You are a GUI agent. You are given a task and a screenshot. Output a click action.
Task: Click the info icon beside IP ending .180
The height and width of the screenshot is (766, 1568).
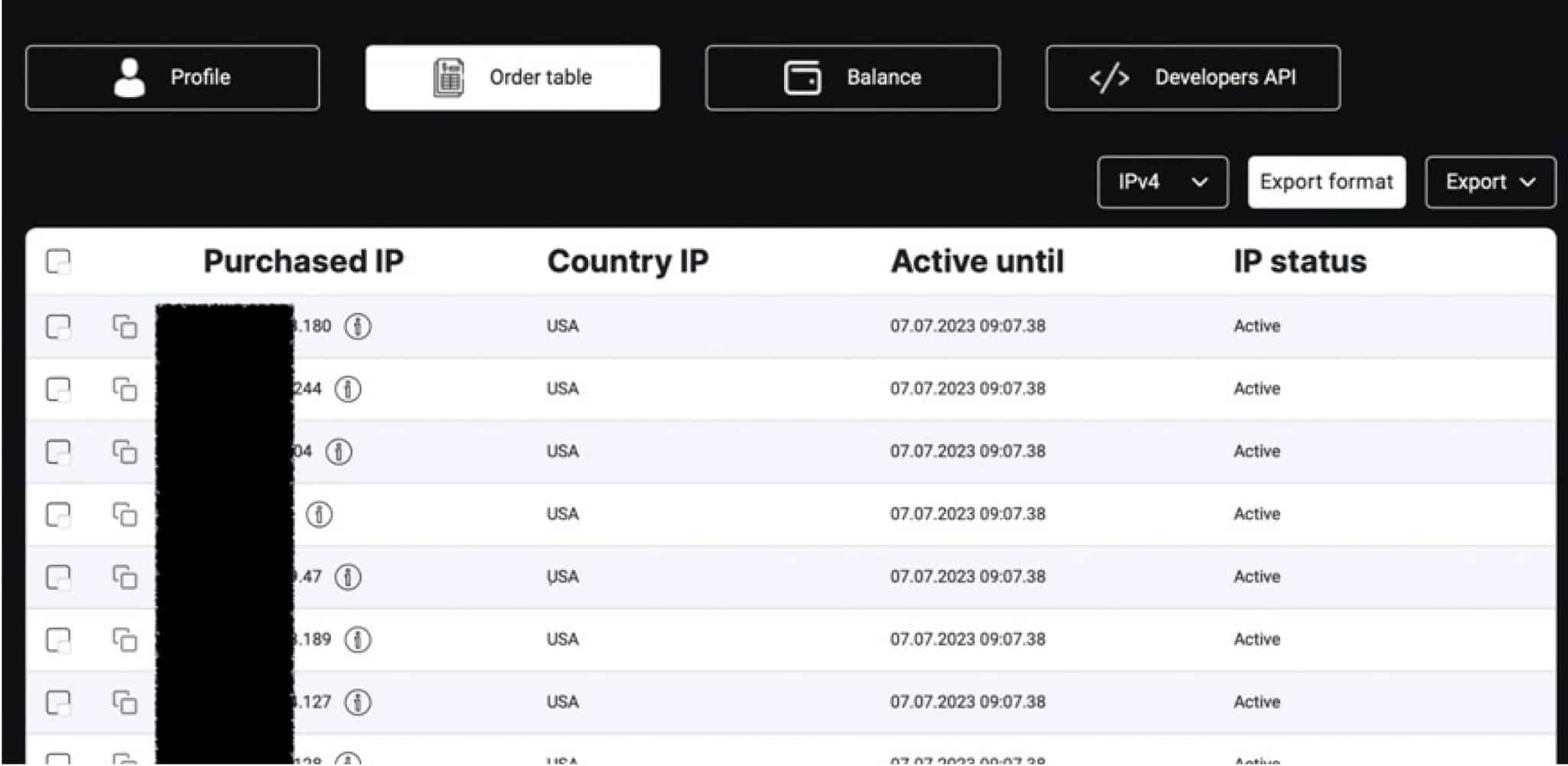[x=358, y=327]
